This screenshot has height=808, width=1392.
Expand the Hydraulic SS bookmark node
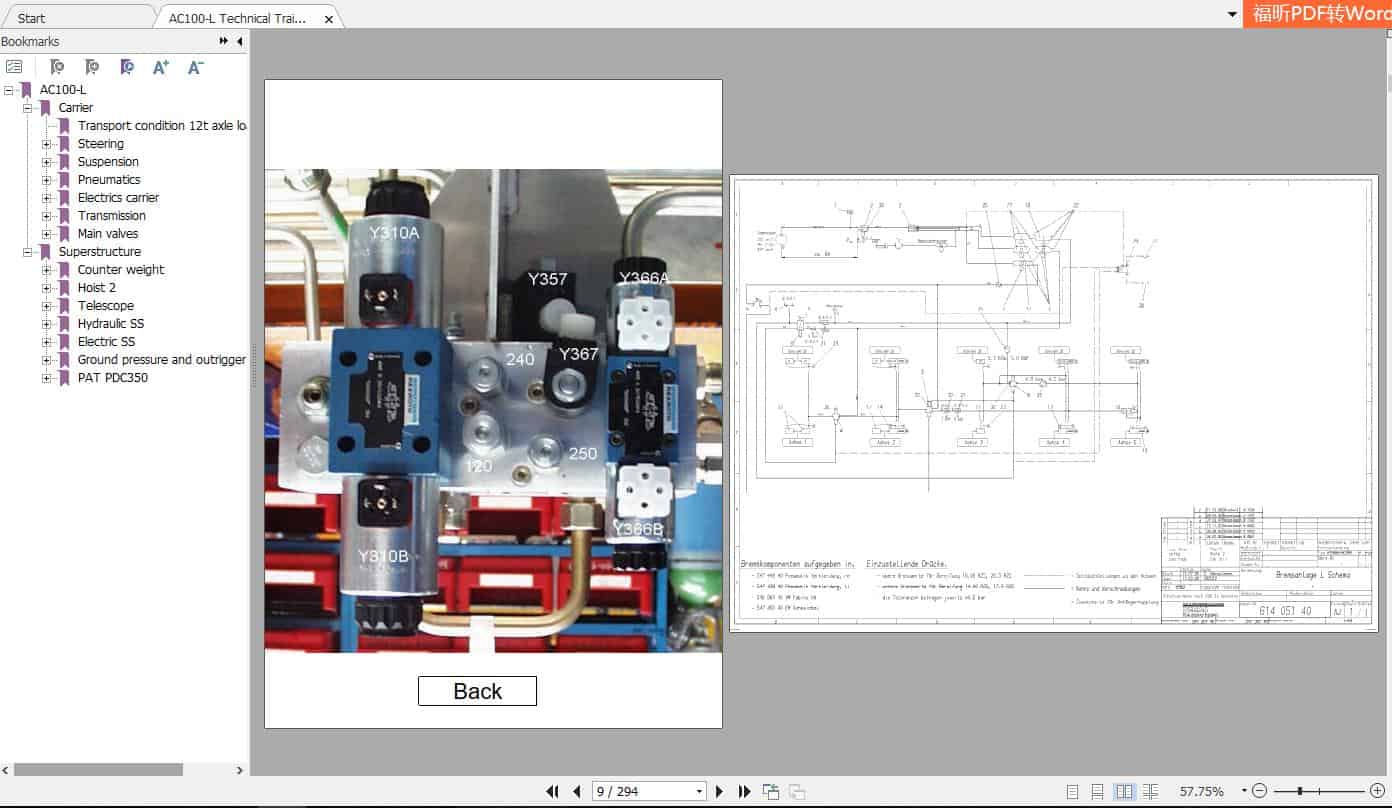pos(46,323)
